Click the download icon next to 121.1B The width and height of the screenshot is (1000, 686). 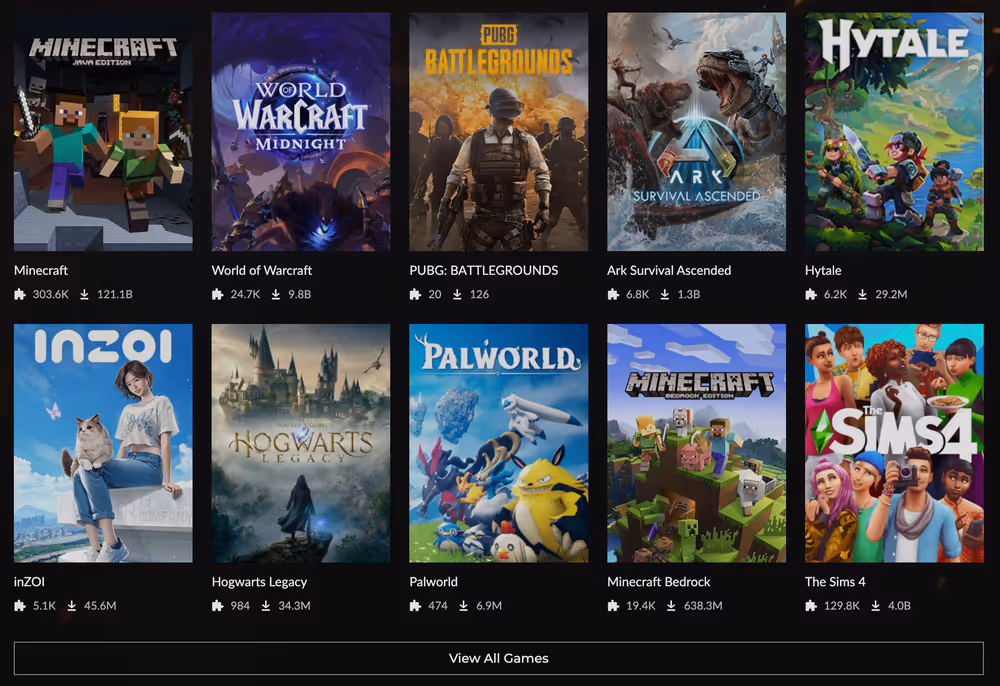84,294
